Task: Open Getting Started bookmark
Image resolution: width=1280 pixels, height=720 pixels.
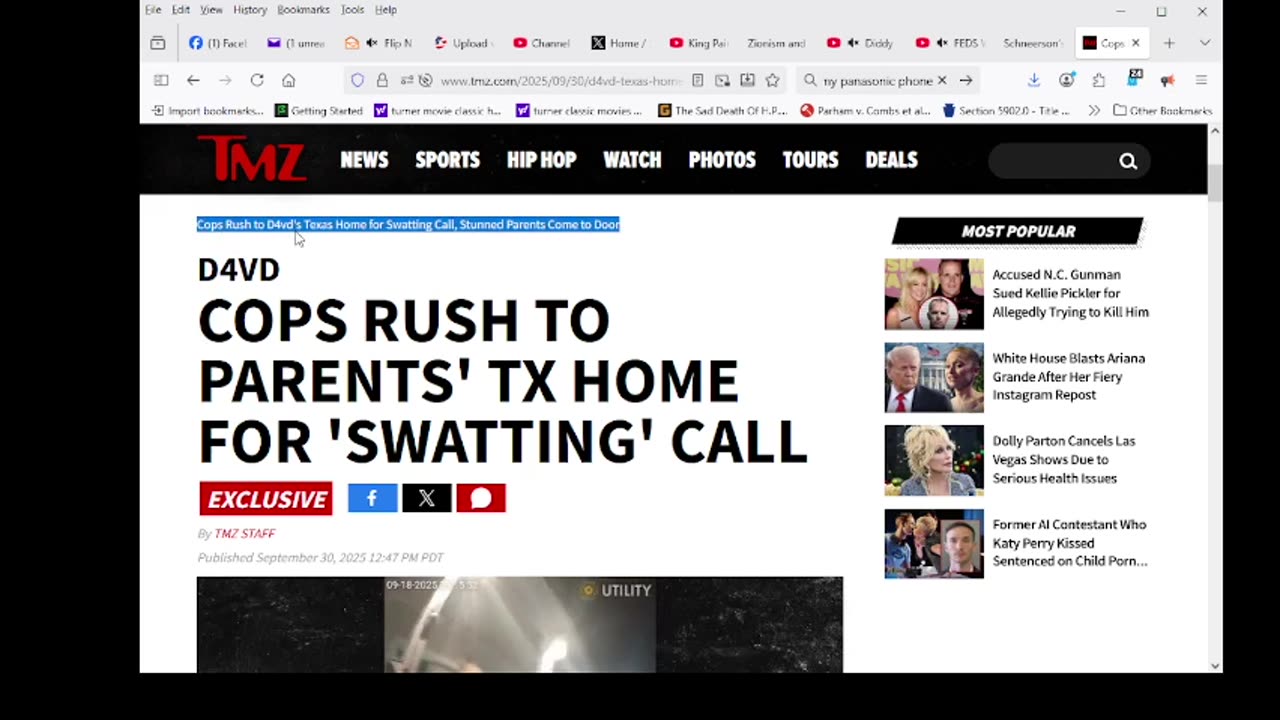Action: point(319,111)
